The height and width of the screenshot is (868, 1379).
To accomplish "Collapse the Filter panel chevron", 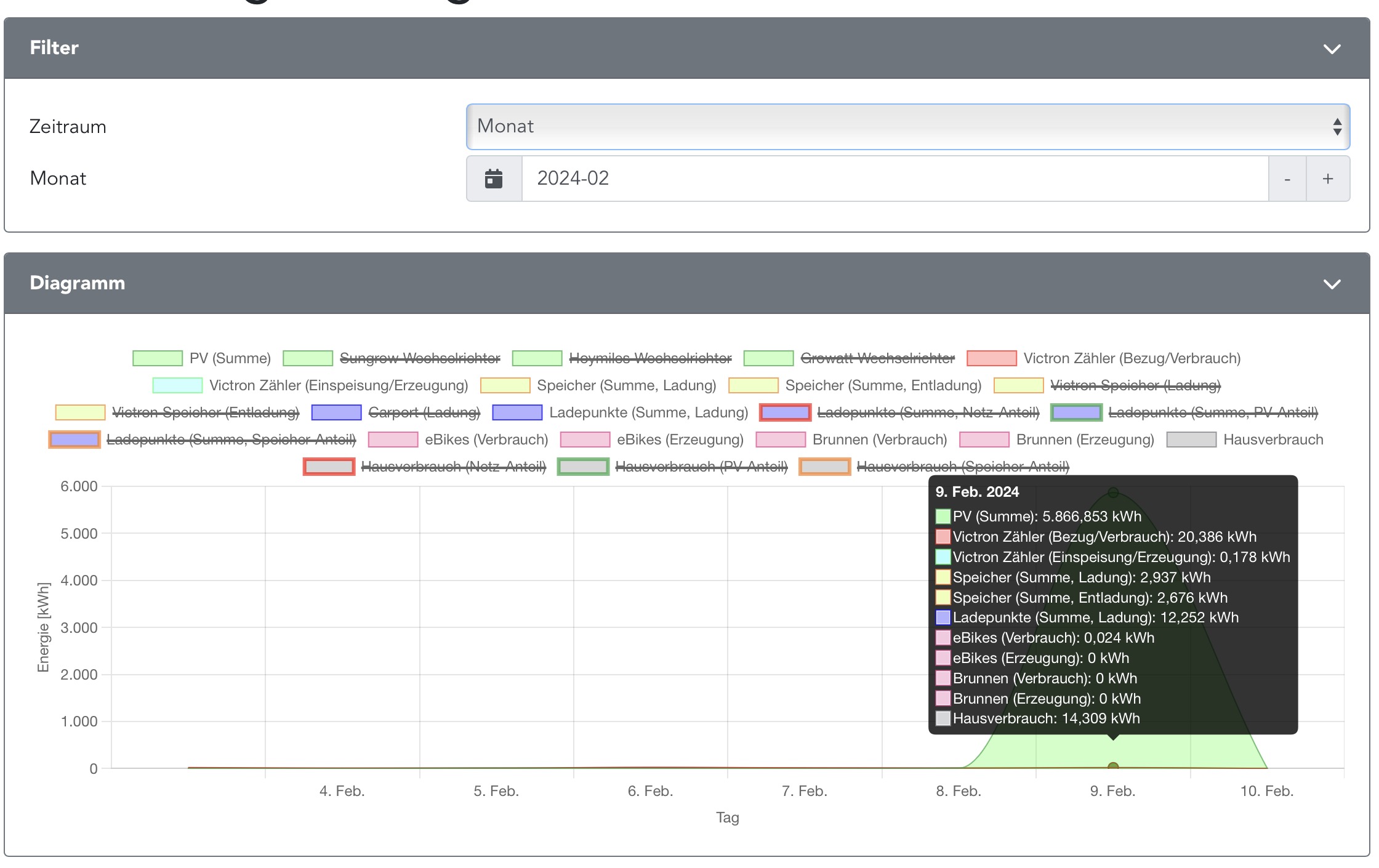I will pyautogui.click(x=1332, y=49).
